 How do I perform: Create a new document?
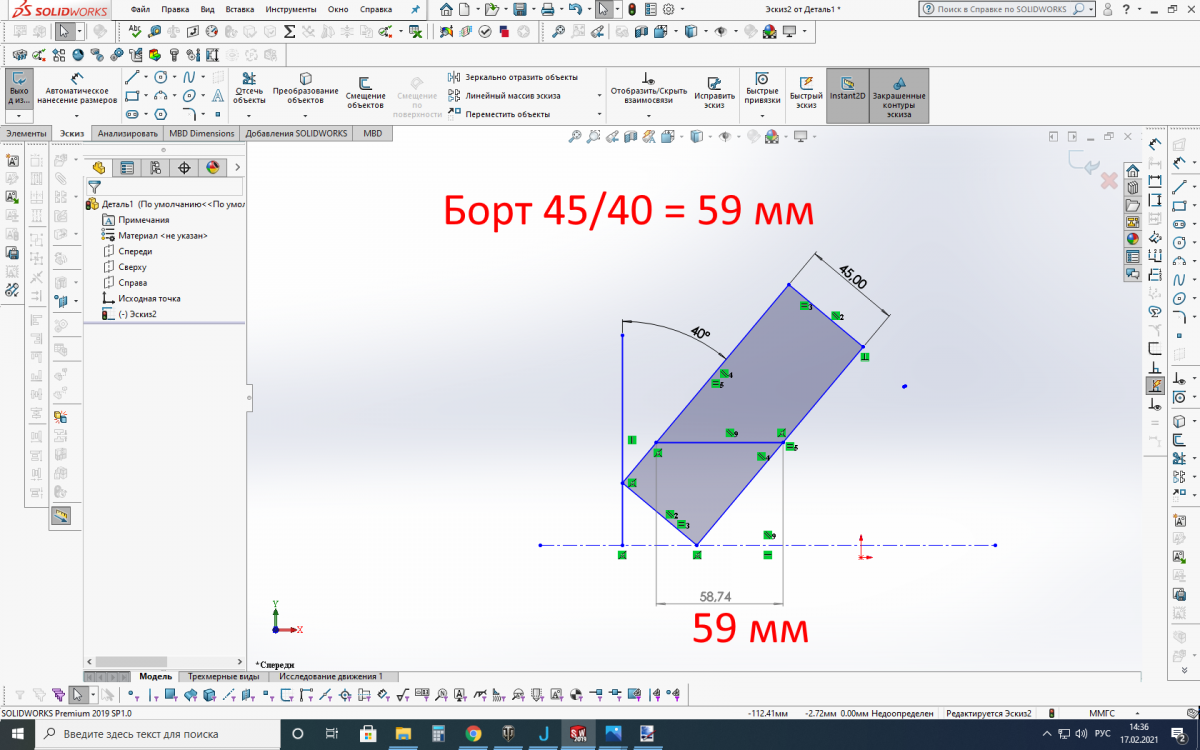click(x=464, y=9)
